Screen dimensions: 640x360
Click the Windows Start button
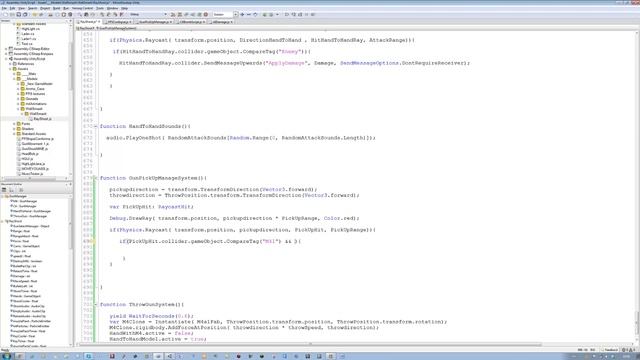7,356
